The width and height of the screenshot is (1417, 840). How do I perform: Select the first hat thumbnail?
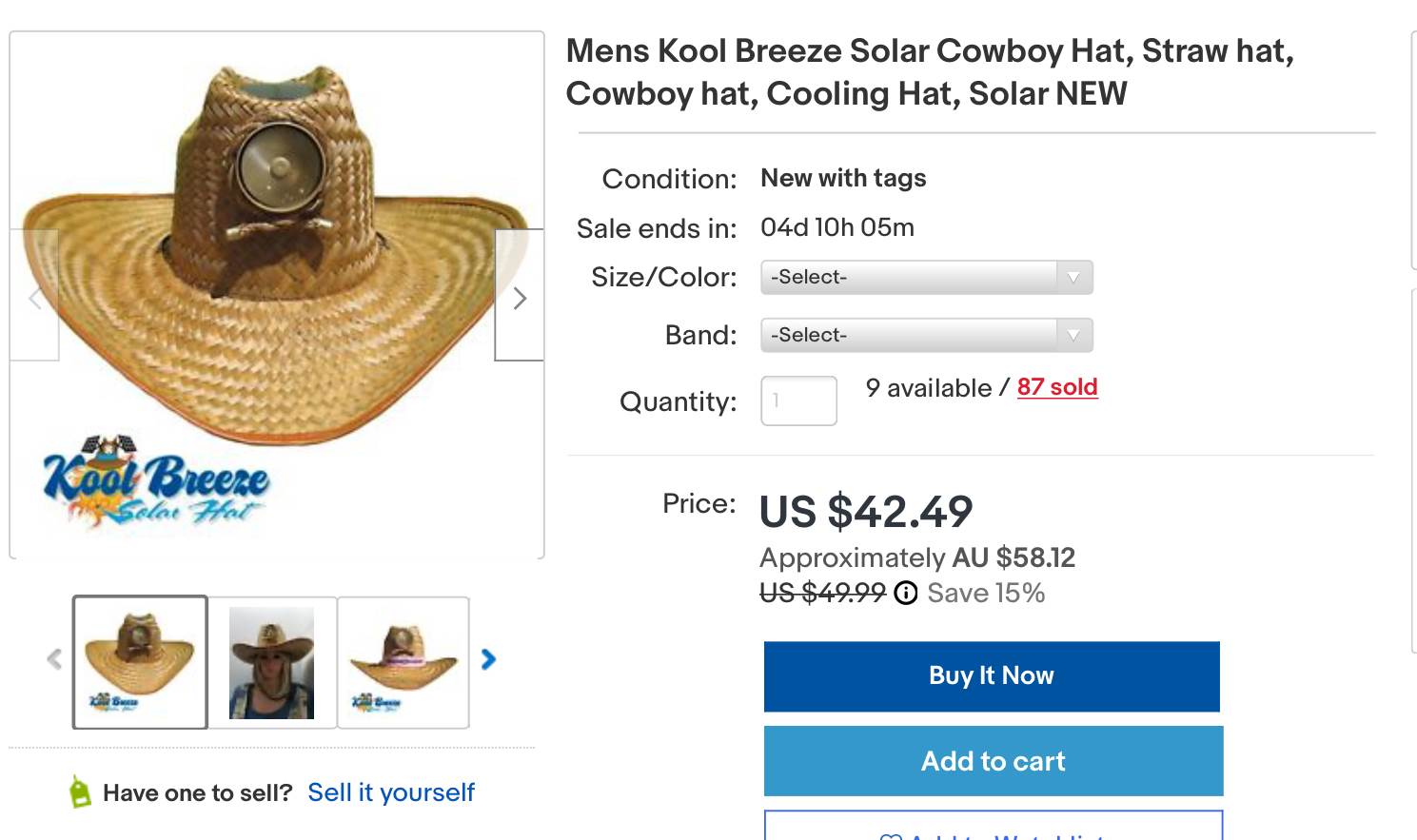pyautogui.click(x=140, y=662)
